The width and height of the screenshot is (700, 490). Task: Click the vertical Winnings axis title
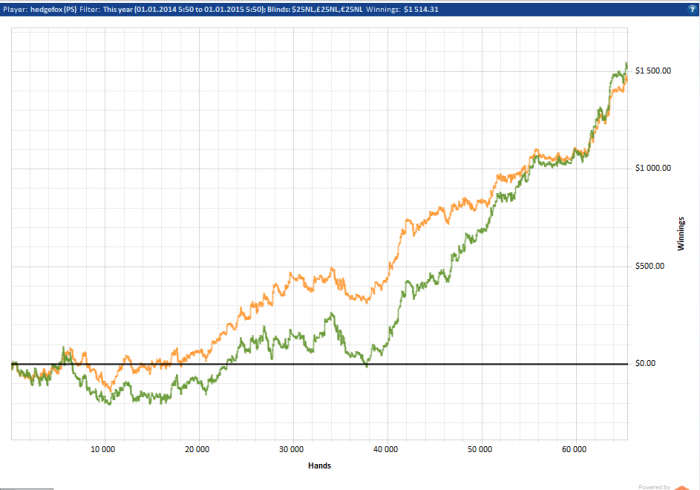pos(681,233)
